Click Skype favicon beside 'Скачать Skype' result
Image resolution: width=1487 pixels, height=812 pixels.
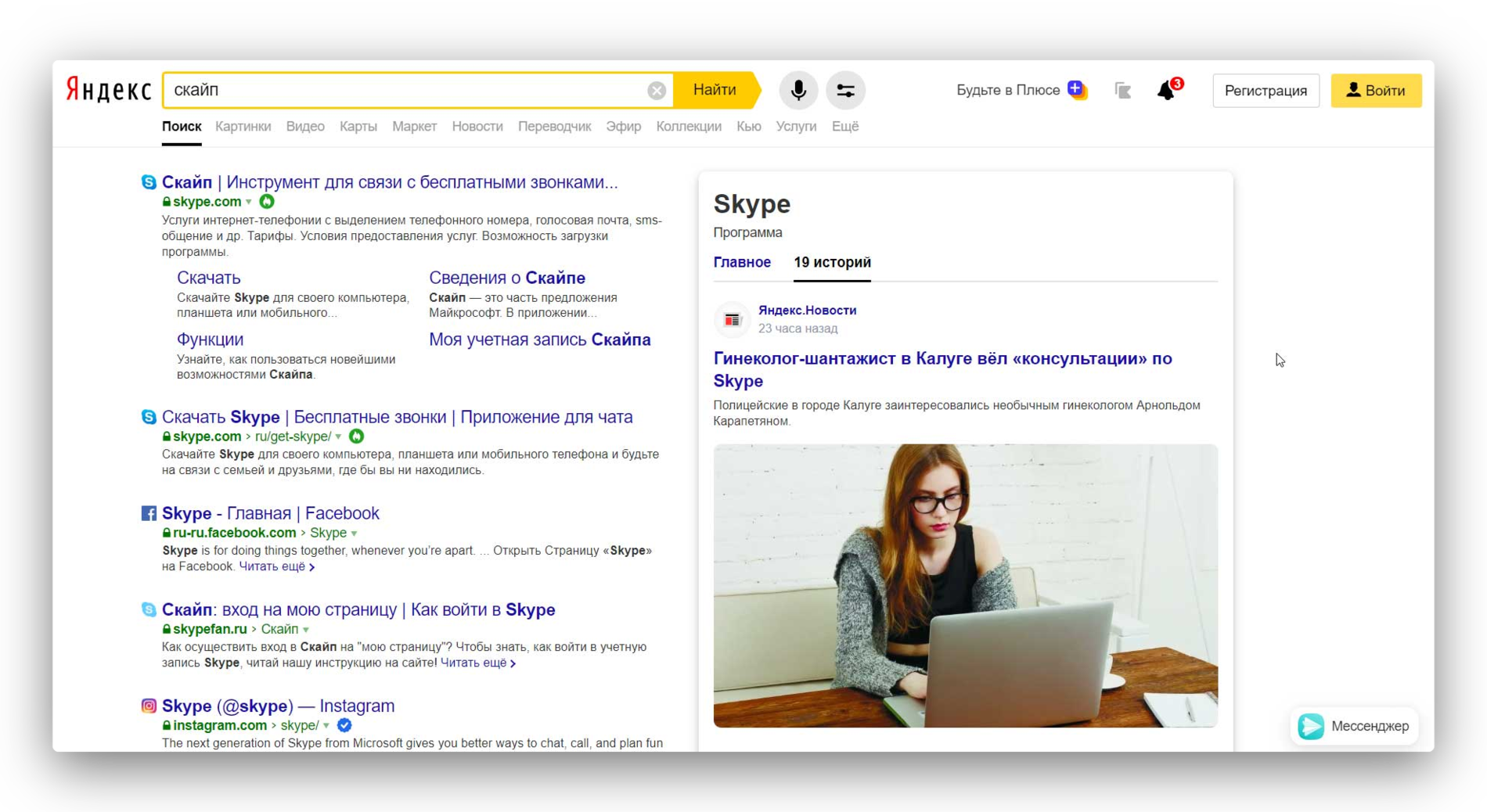point(149,417)
